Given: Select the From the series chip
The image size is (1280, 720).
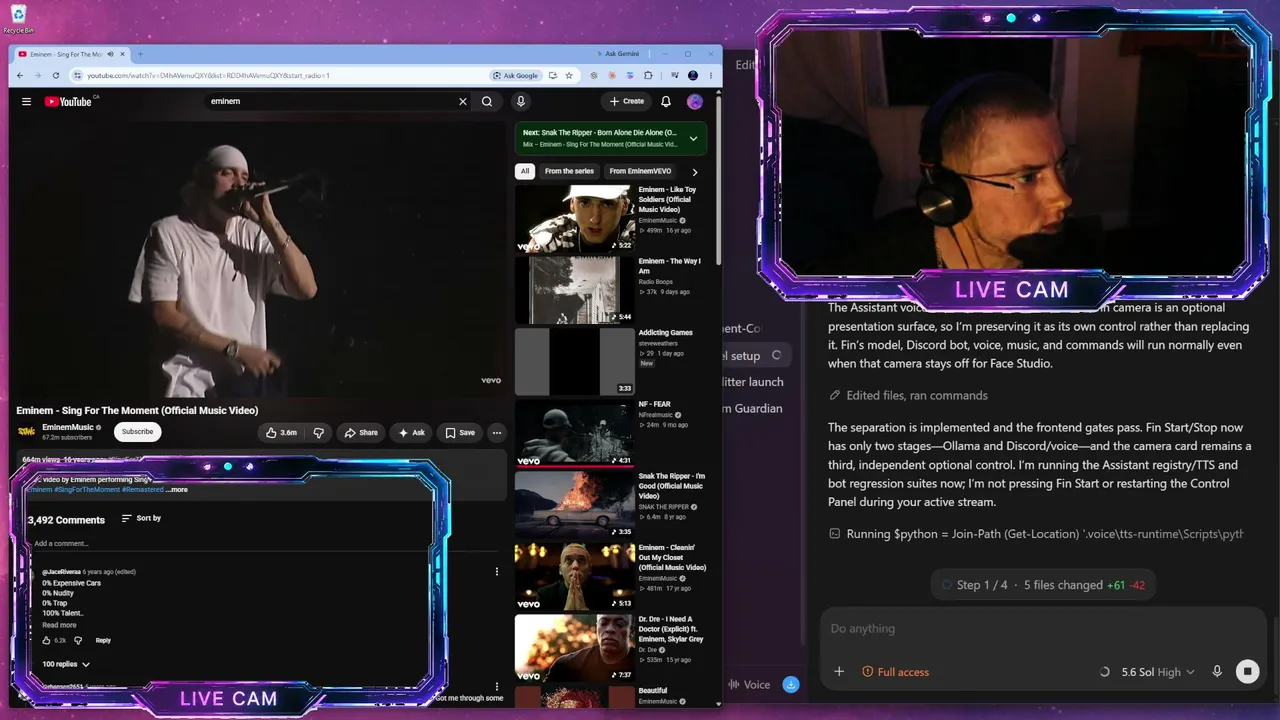Looking at the screenshot, I should pyautogui.click(x=569, y=171).
